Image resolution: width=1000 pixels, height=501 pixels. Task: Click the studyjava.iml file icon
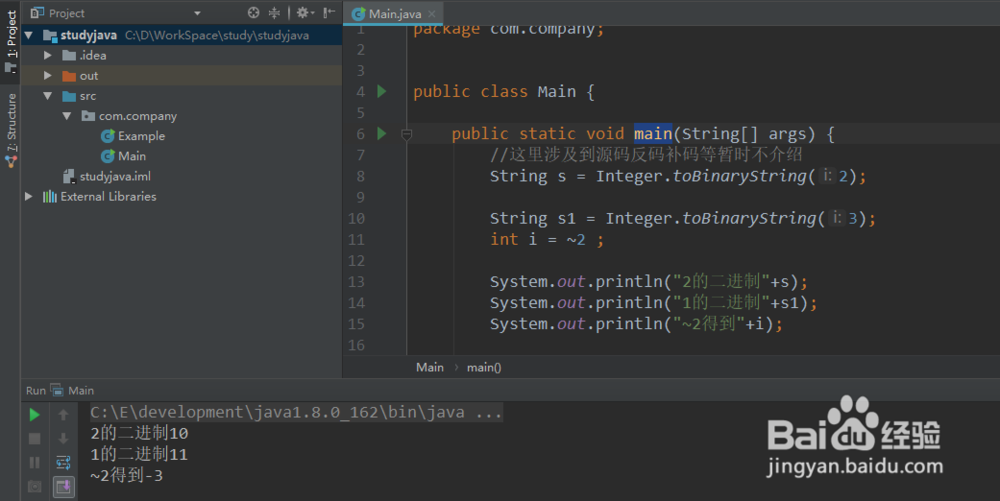point(69,176)
